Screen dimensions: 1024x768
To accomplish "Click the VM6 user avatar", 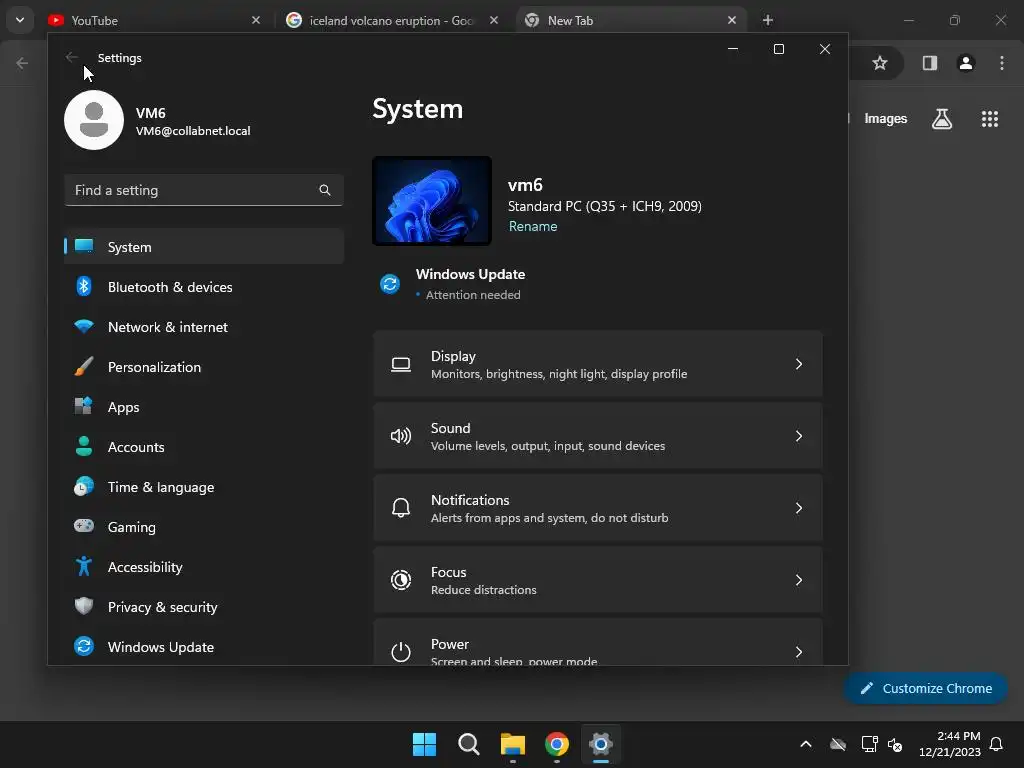I will pyautogui.click(x=94, y=120).
